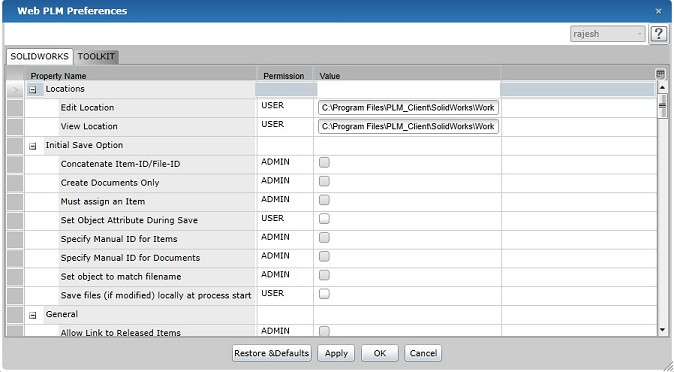The width and height of the screenshot is (674, 372).
Task: Open the column chooser grid icon
Action: 660,74
